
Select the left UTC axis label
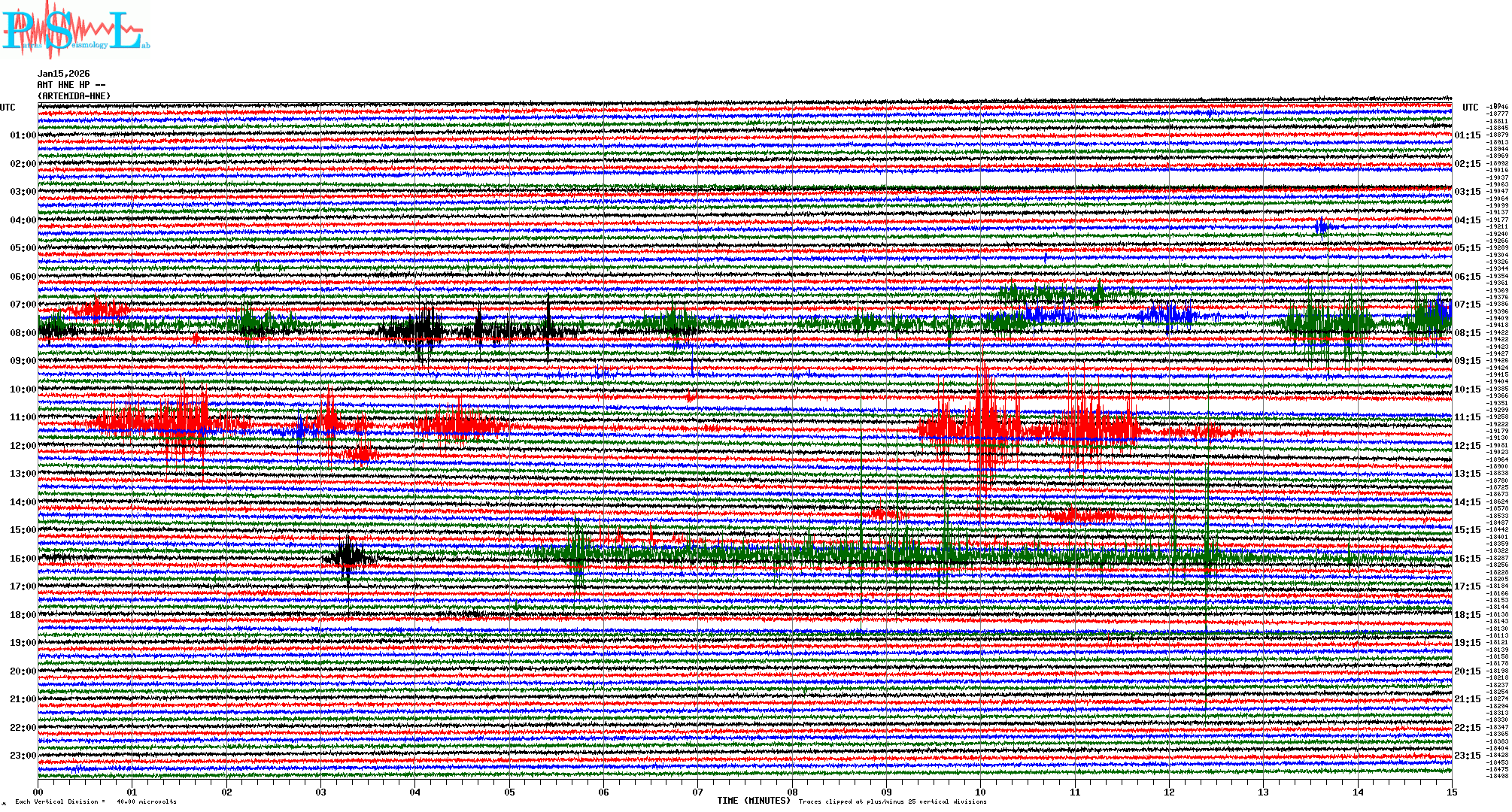coord(8,108)
